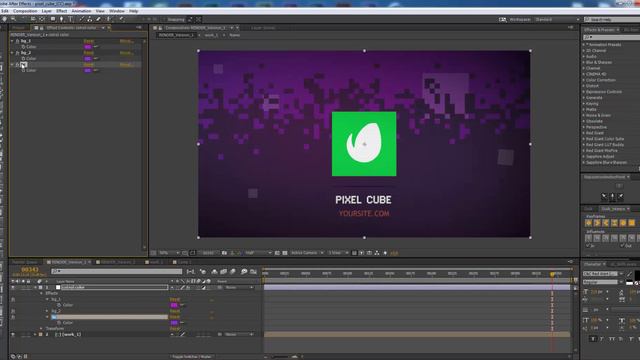640x360 pixels.
Task: Expand Color Correction in Effects & Presets
Action: 584,80
